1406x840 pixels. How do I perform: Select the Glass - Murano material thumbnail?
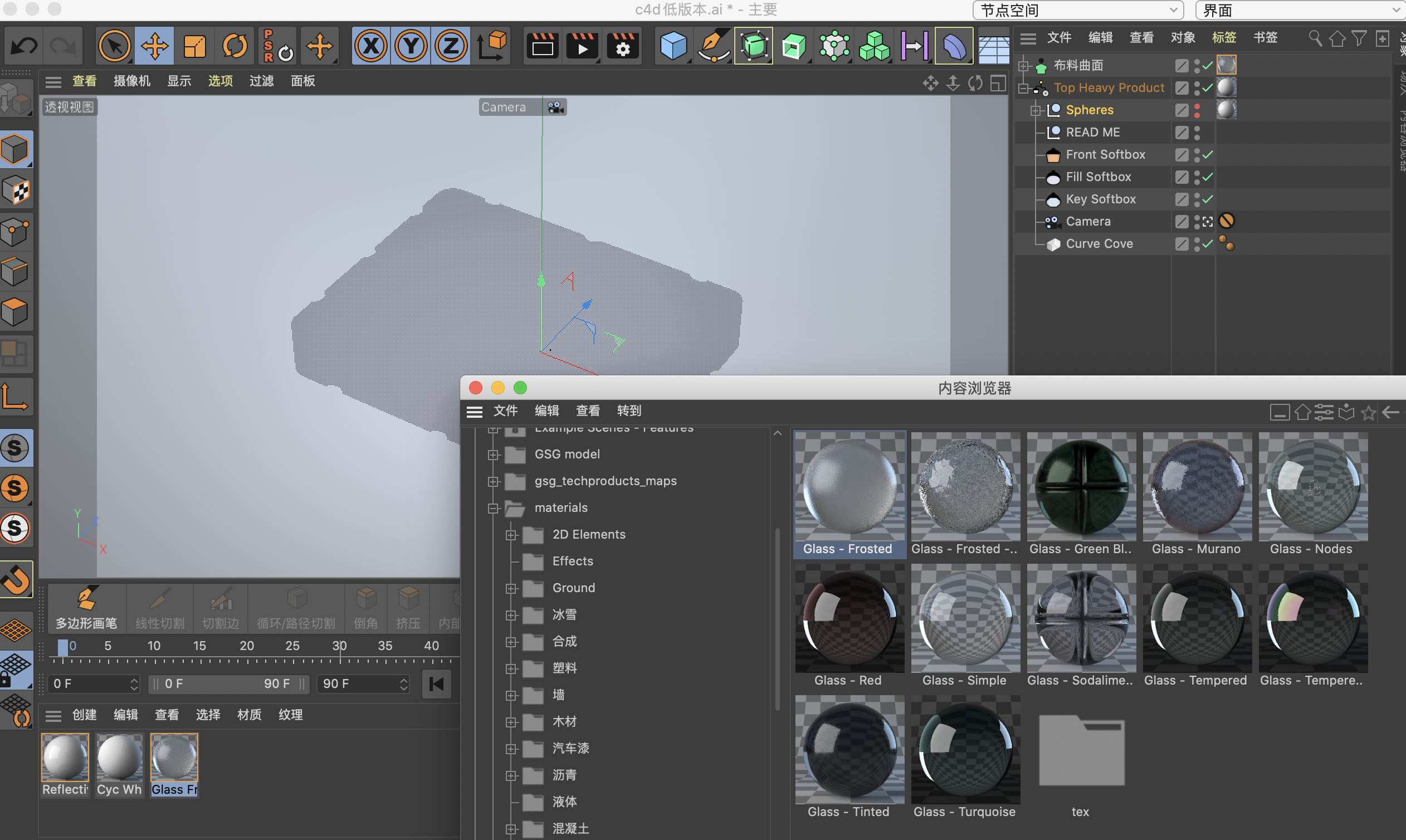[1197, 487]
